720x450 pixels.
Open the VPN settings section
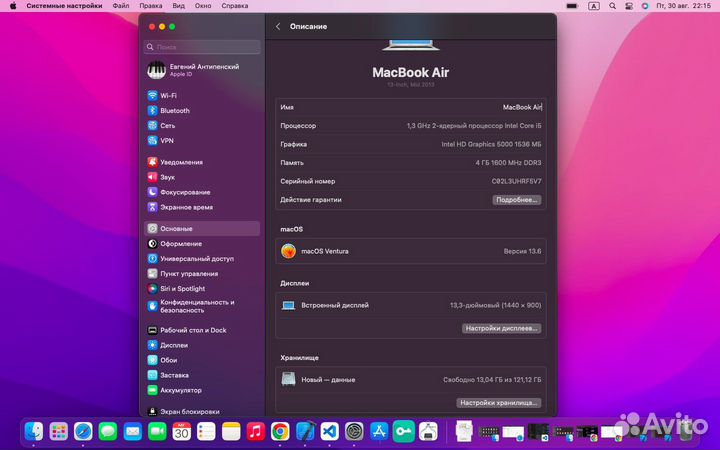click(x=161, y=141)
